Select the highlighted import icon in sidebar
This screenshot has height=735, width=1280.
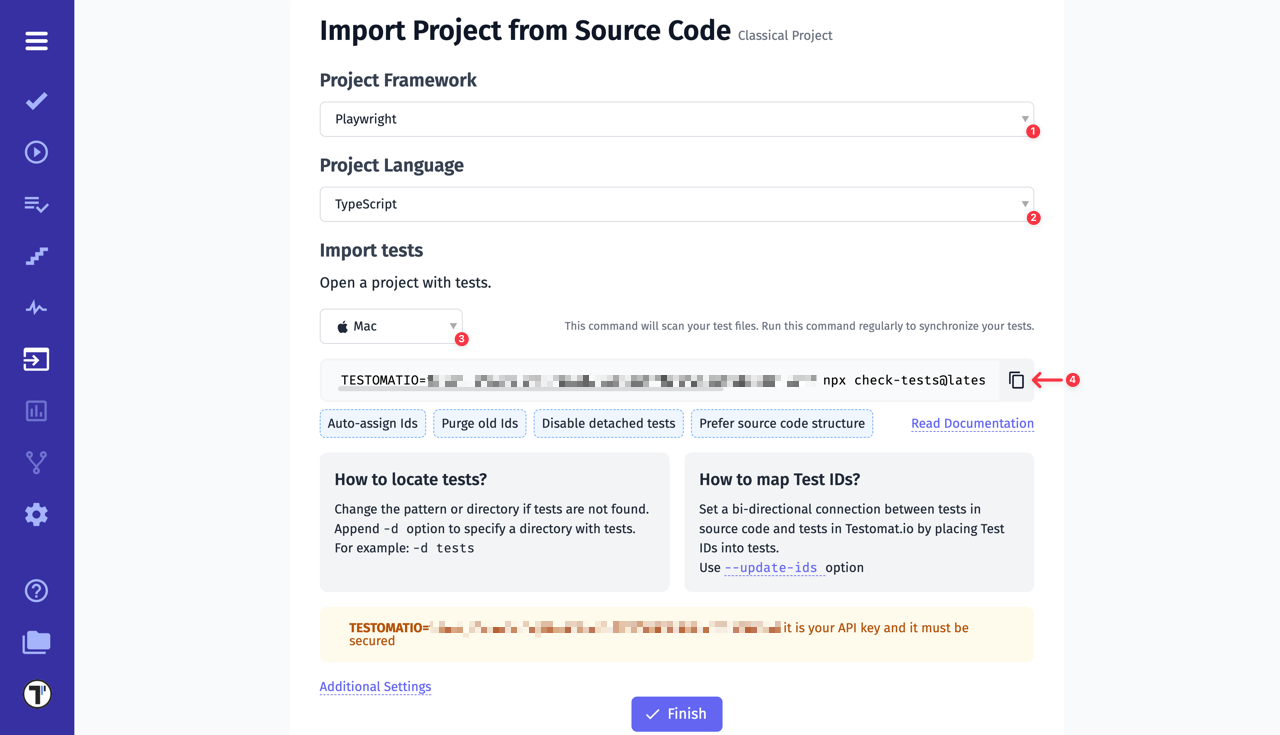36,358
